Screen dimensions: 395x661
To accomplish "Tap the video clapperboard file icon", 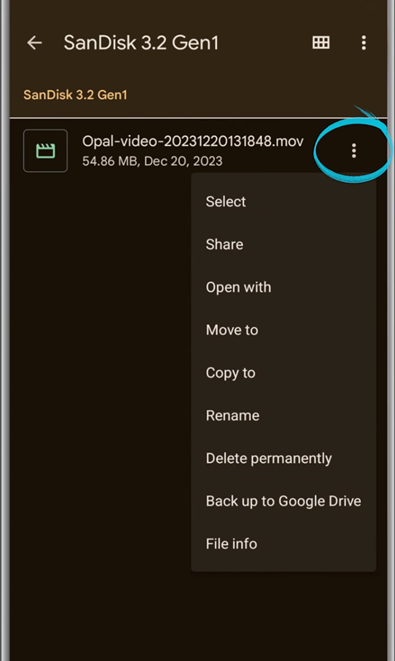I will point(46,150).
